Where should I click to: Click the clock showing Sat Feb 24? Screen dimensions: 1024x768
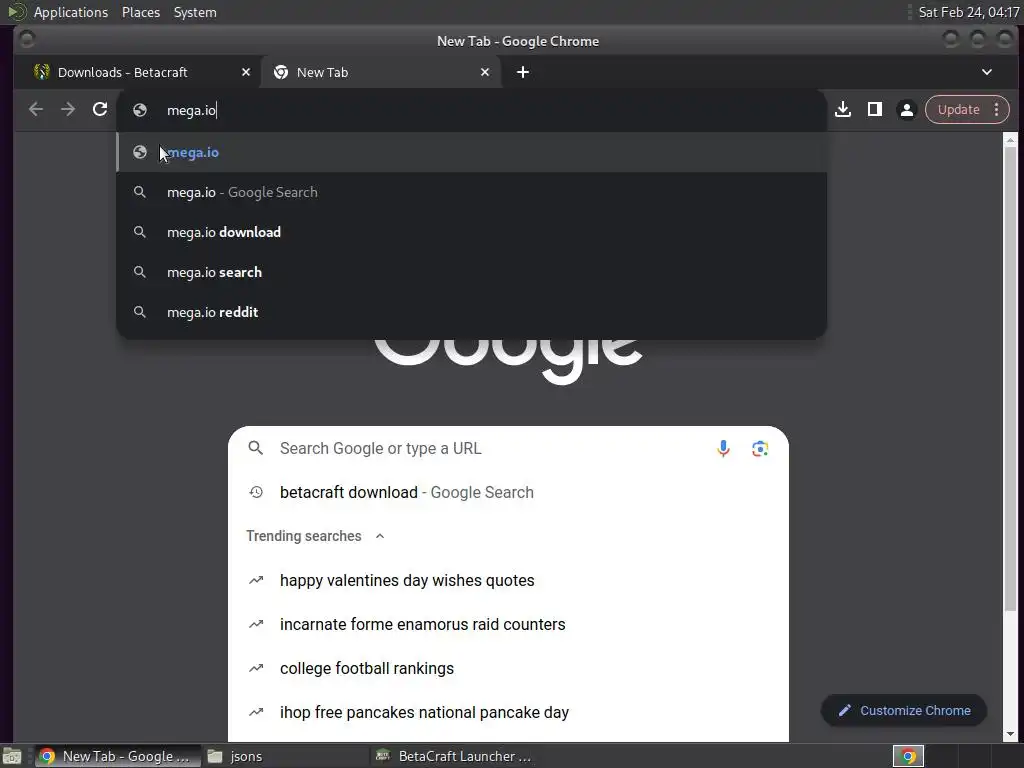pos(968,12)
